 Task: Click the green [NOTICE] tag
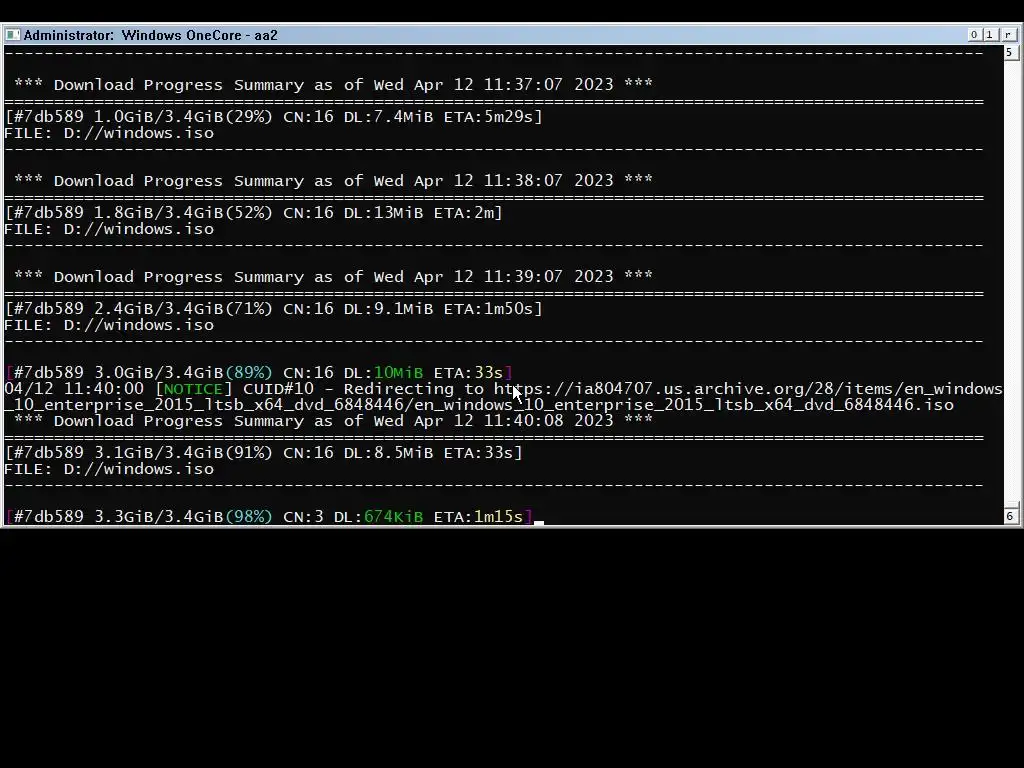[193, 389]
